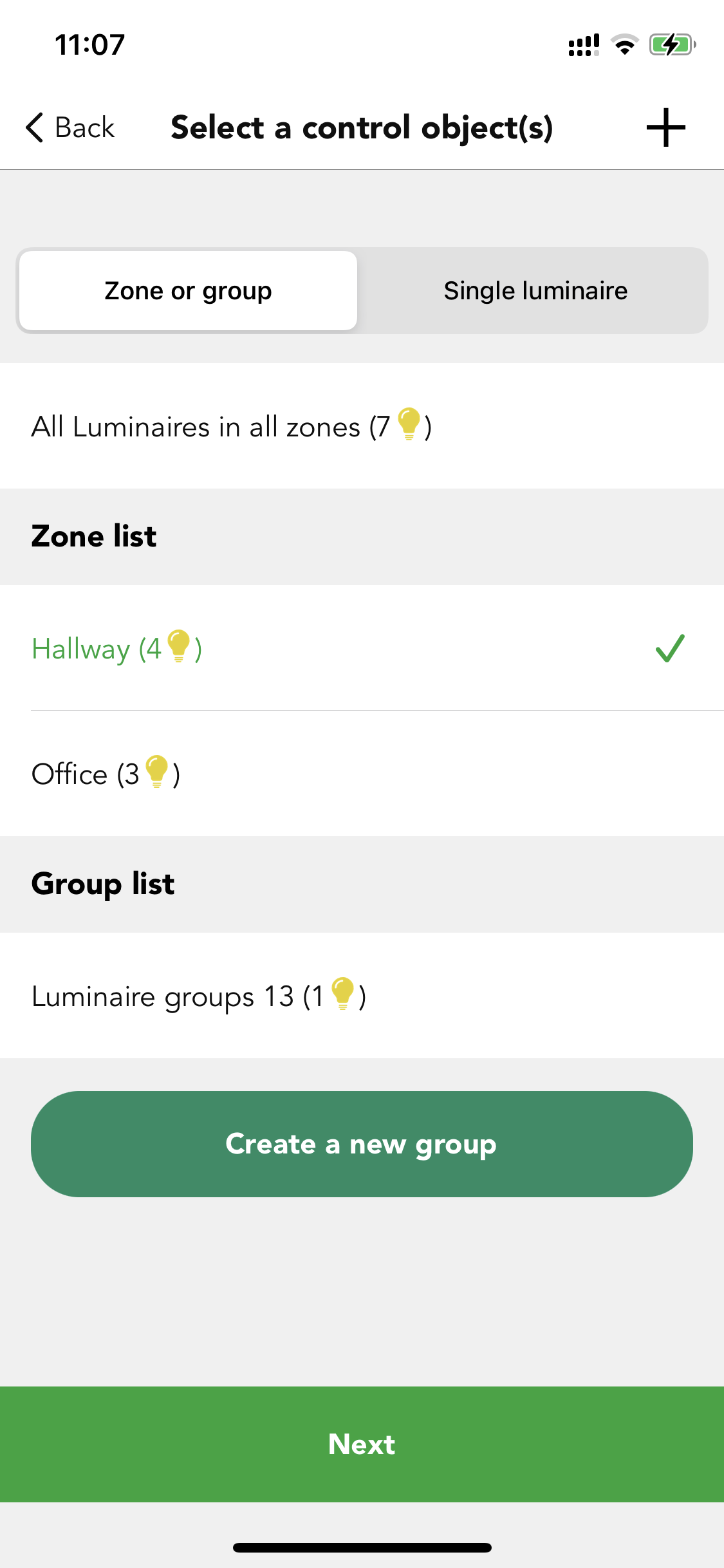
Task: Tap Create a new group button
Action: (x=362, y=1144)
